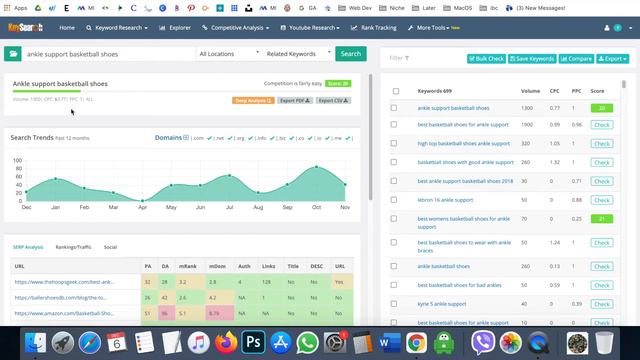This screenshot has width=640, height=360.
Task: Open the Youtube Research dropdown menu
Action: coord(310,28)
